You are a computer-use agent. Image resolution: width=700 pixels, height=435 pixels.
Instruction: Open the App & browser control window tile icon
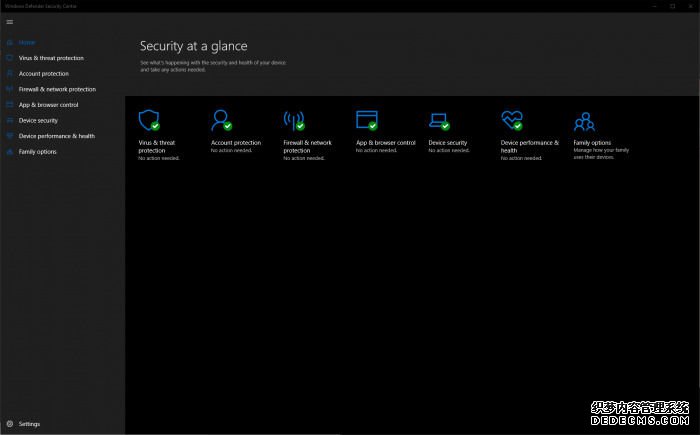click(x=366, y=121)
